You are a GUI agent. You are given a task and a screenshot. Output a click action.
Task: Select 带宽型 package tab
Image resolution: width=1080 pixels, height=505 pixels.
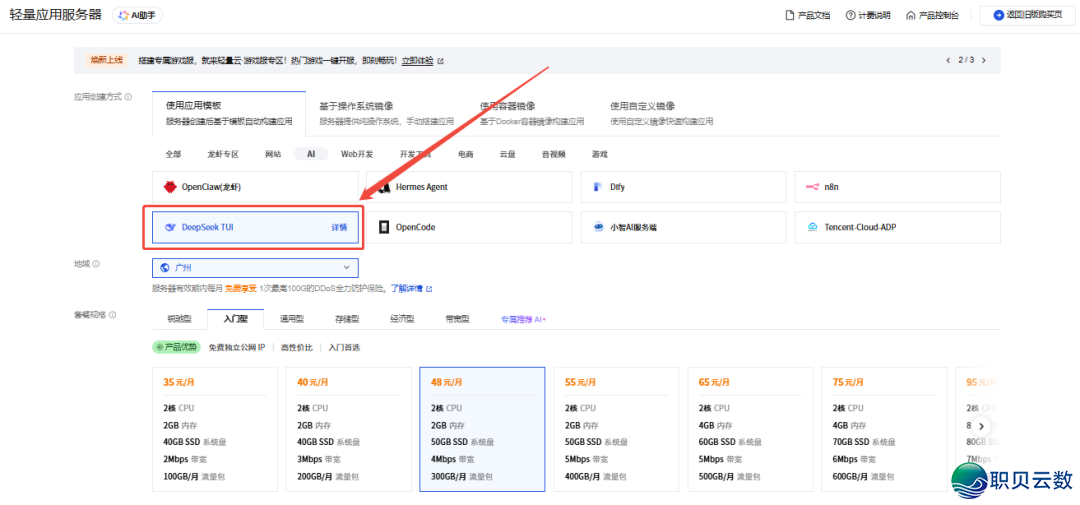(x=457, y=320)
